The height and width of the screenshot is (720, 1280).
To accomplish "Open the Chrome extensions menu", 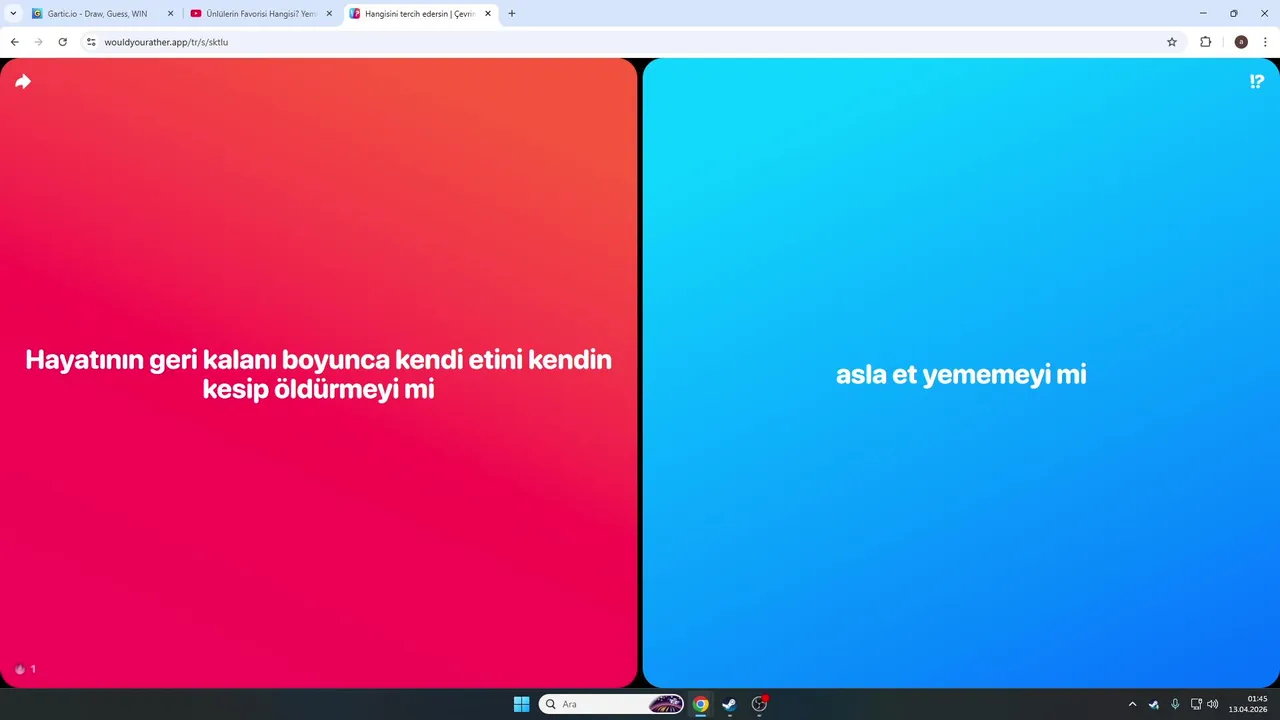I will (1205, 42).
